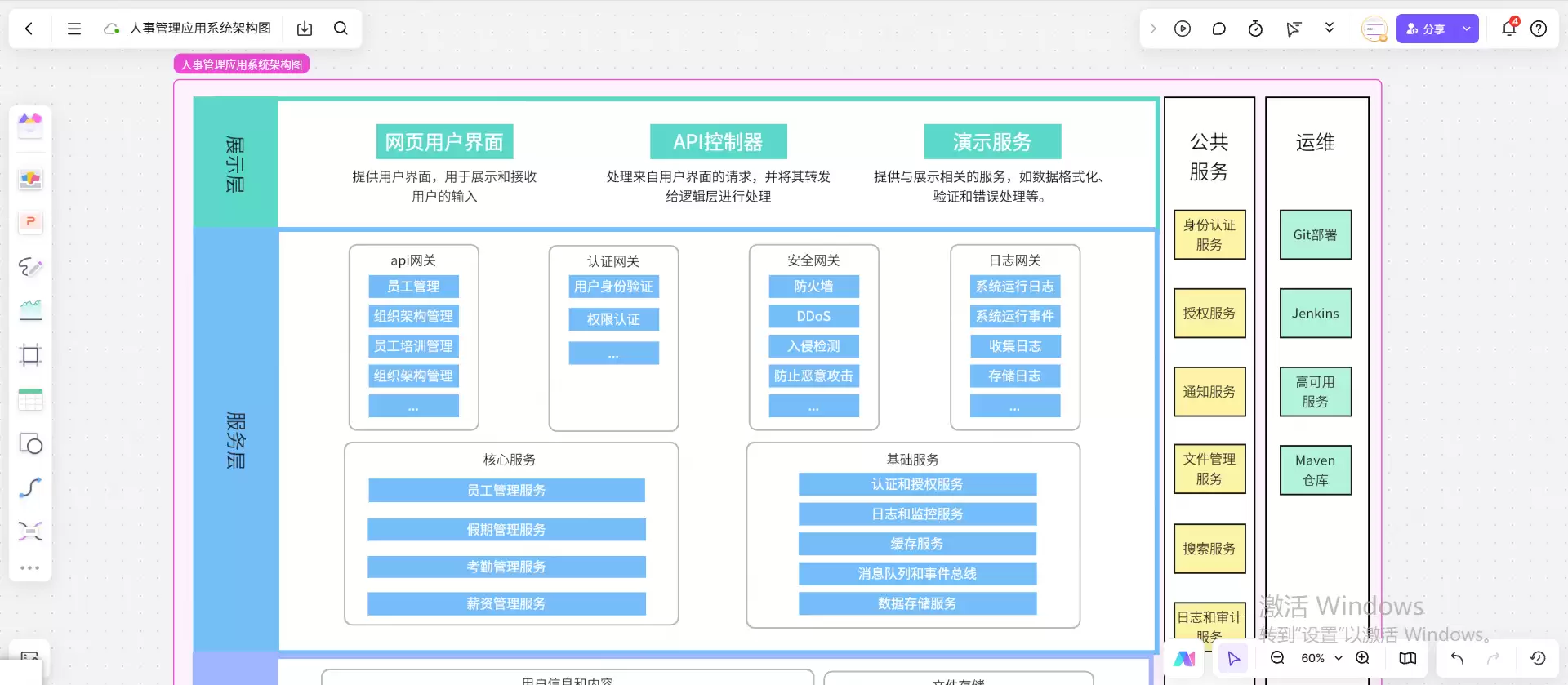Expand the collapsed top-right toolbar arrow
The height and width of the screenshot is (685, 1568).
coord(1153,29)
